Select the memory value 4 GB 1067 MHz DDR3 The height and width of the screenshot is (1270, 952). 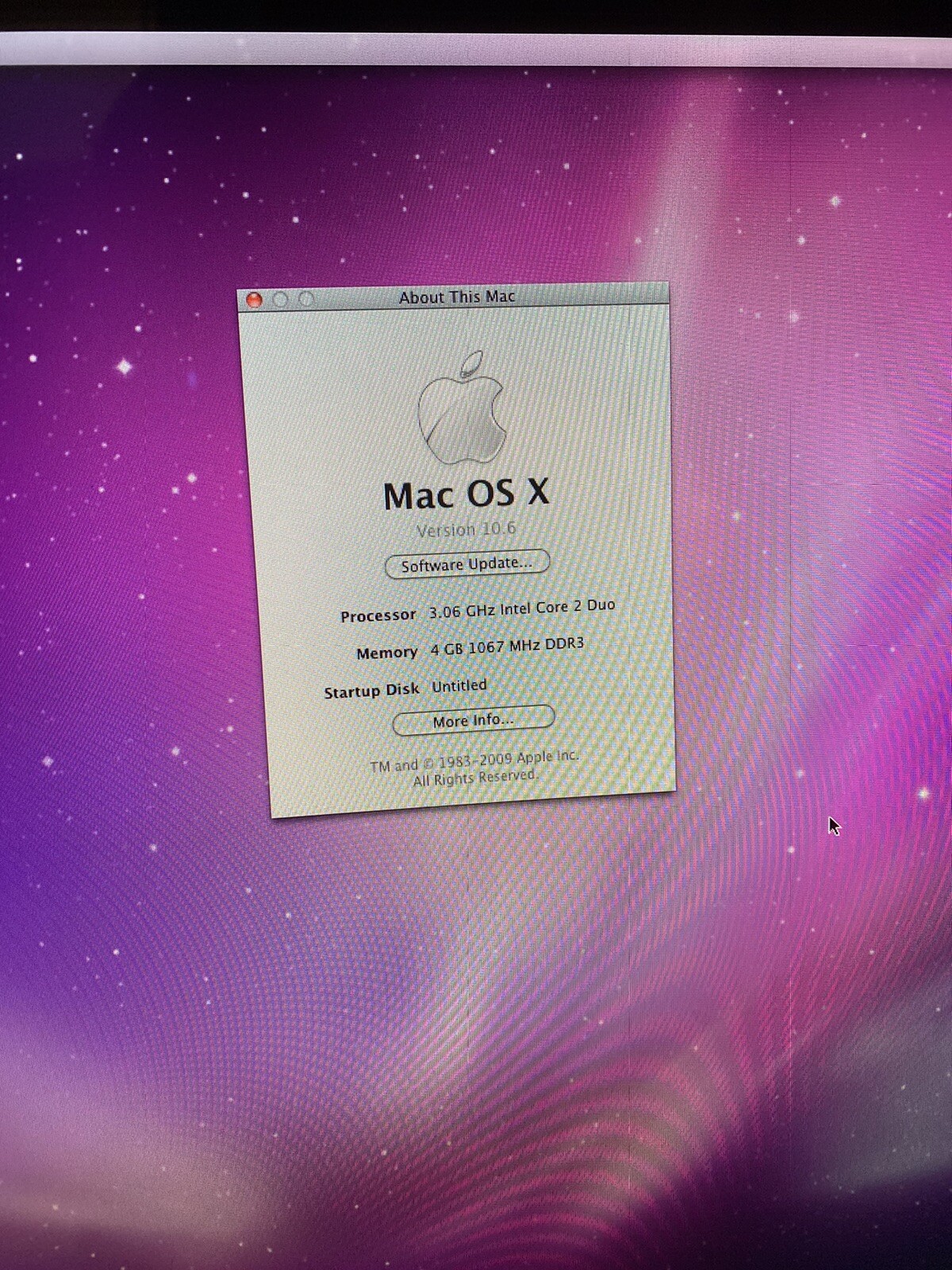click(507, 646)
